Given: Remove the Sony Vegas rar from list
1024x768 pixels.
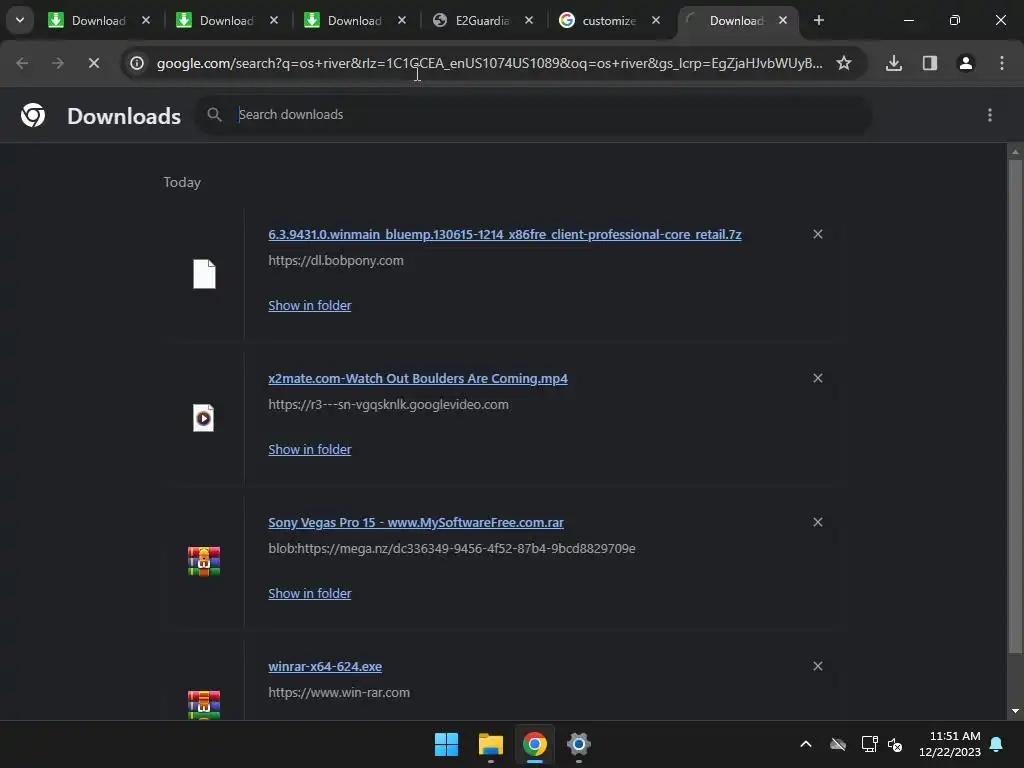Looking at the screenshot, I should [818, 522].
